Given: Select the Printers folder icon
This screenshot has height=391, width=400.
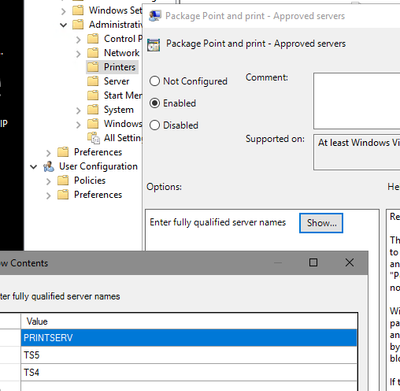Looking at the screenshot, I should click(x=93, y=67).
